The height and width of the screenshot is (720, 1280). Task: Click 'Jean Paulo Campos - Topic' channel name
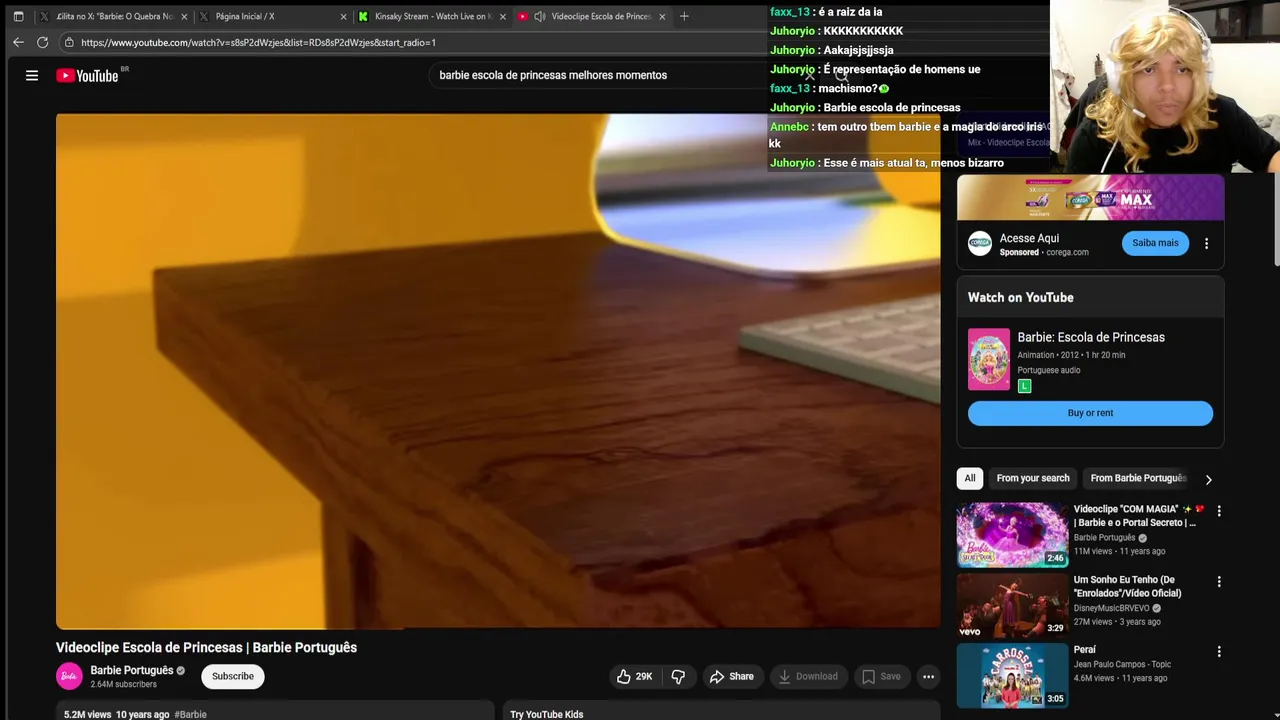(1122, 664)
